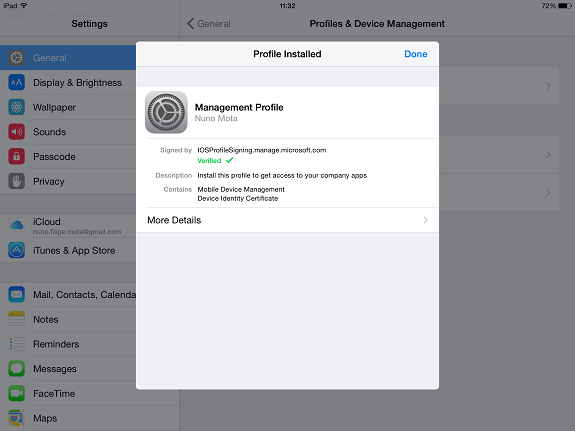Image resolution: width=575 pixels, height=431 pixels.
Task: Select Maps in settings list
Action: (x=45, y=418)
